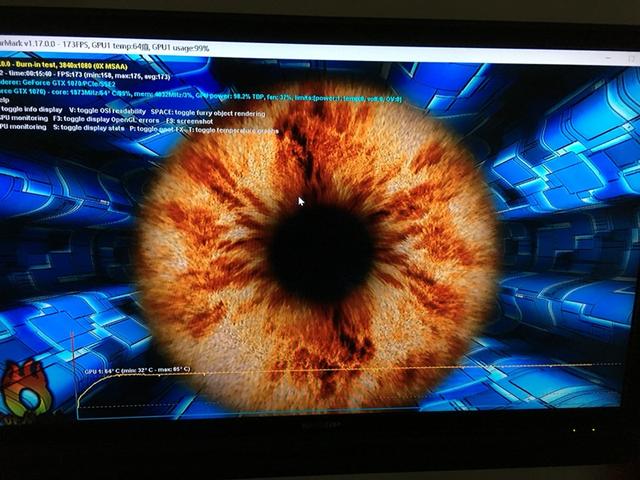640x480 pixels.
Task: Click the furry donut render object
Action: (319, 249)
